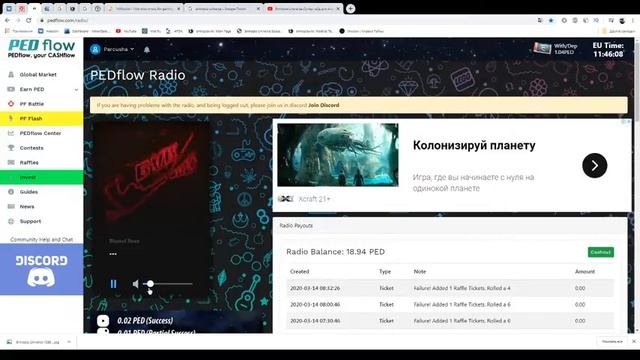The height and width of the screenshot is (360, 640).
Task: Click the Contests trophy icon
Action: (11, 148)
